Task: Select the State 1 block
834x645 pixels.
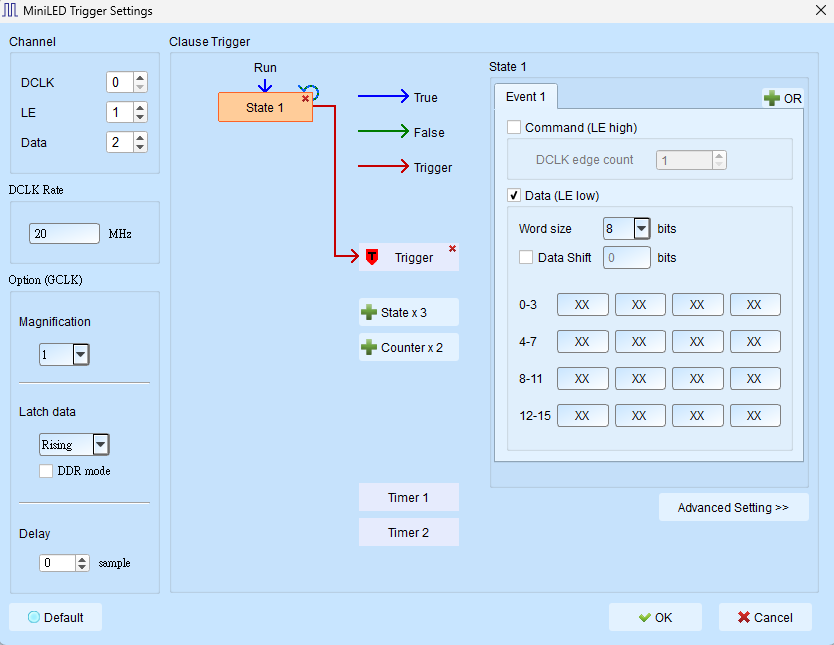Action: tap(265, 107)
